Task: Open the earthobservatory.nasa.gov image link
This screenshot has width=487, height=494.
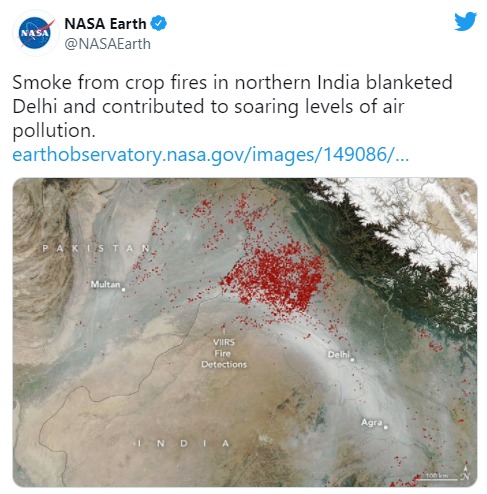Action: (x=210, y=155)
